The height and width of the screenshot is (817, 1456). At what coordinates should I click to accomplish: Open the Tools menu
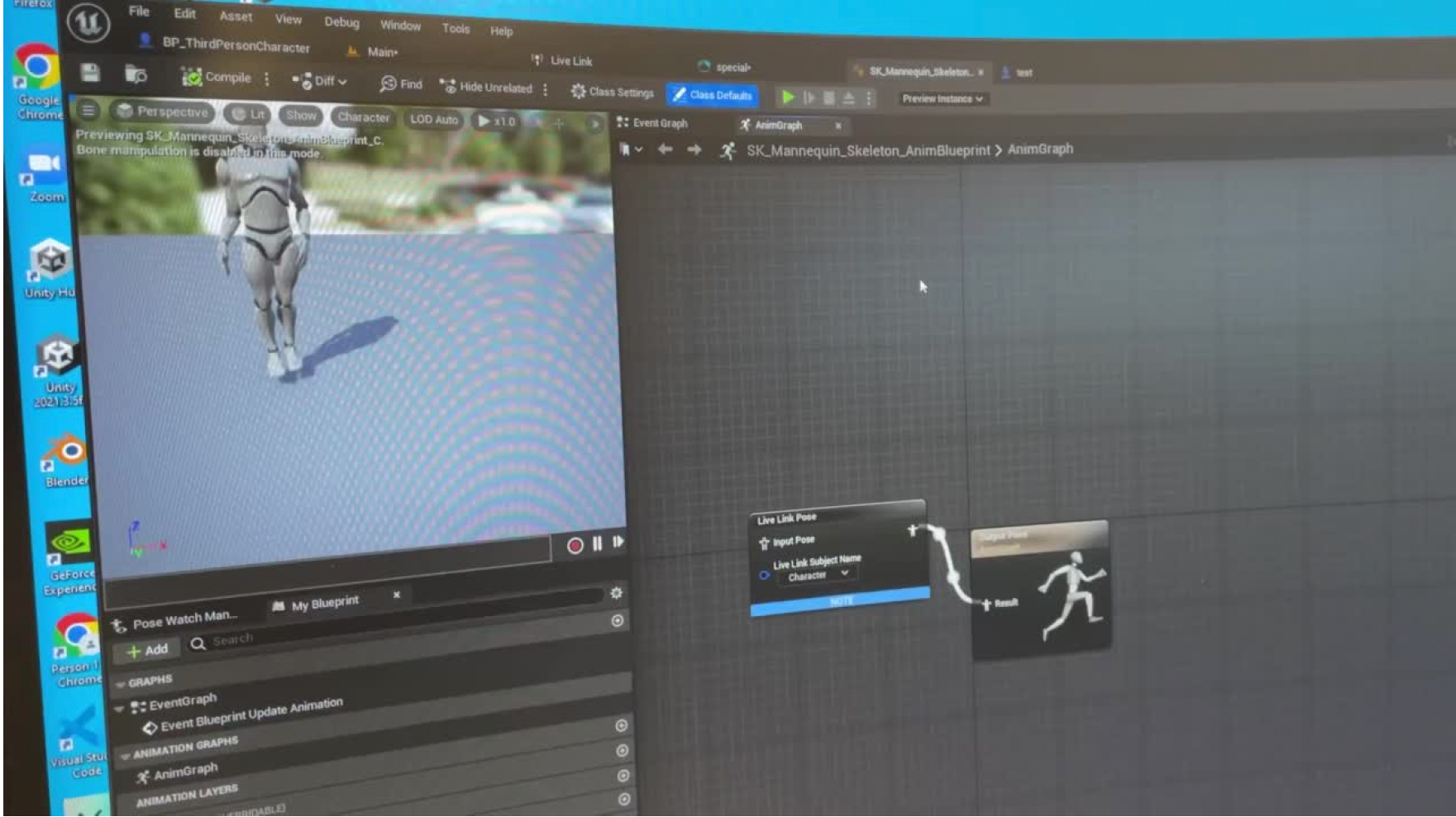point(456,28)
